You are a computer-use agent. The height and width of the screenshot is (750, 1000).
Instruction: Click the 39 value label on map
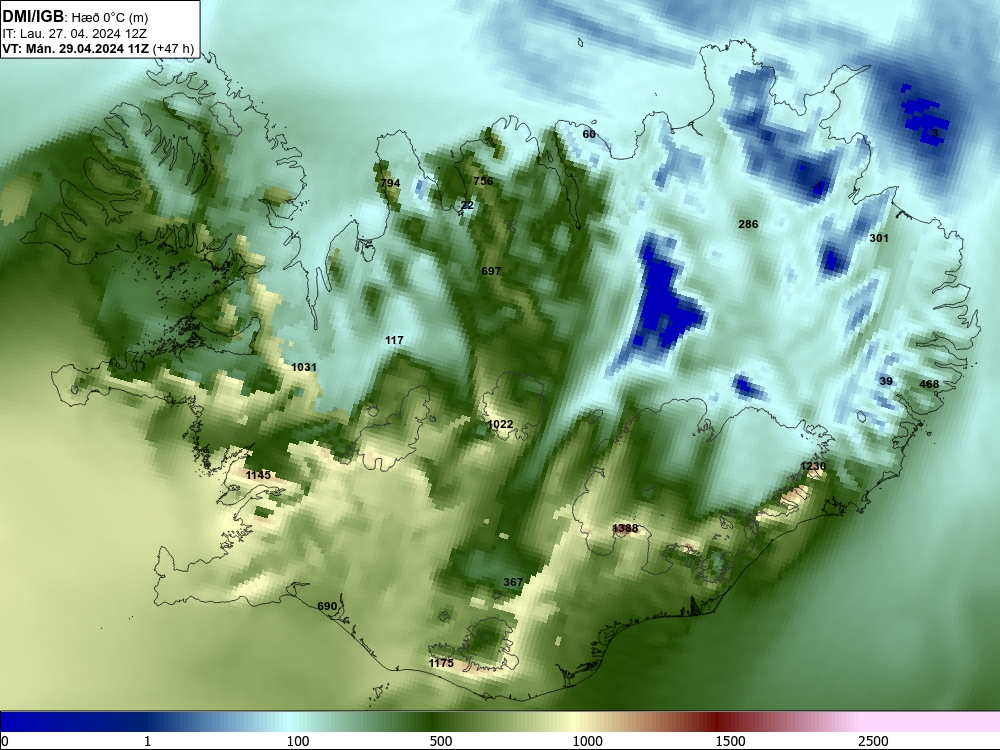point(886,381)
